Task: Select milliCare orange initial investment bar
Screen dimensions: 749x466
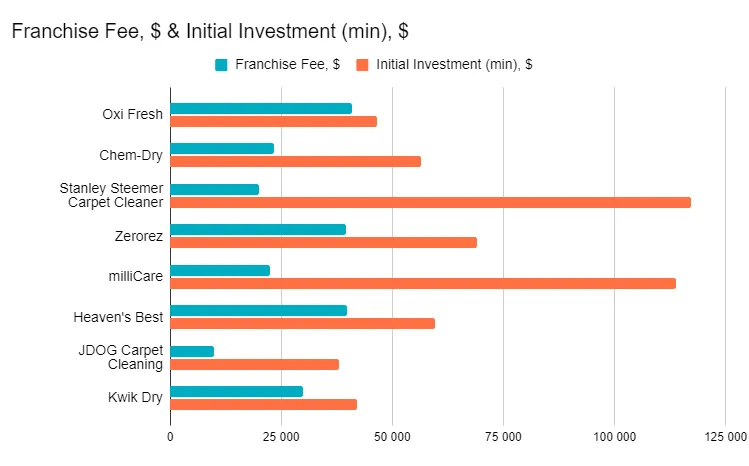Action: [422, 283]
